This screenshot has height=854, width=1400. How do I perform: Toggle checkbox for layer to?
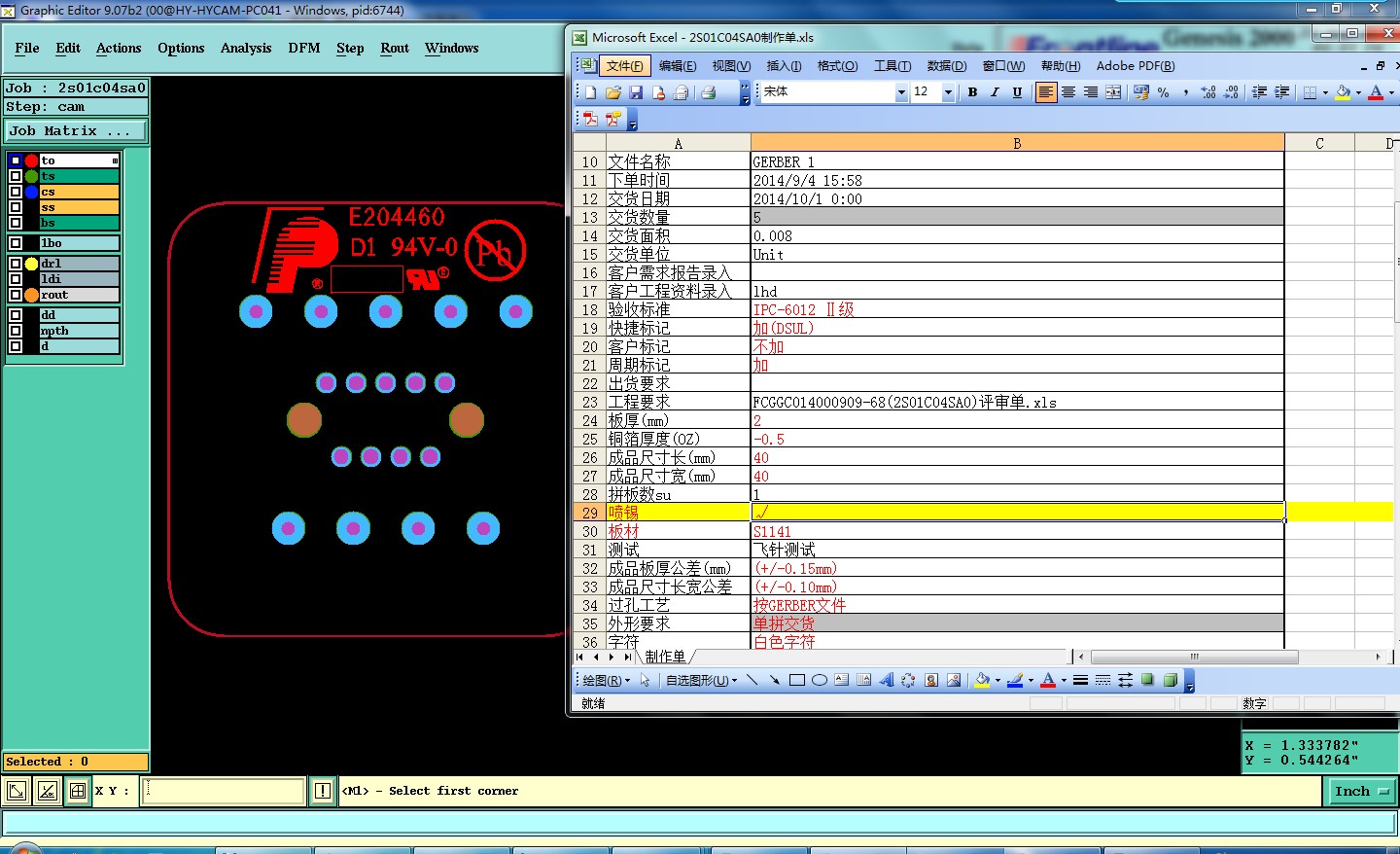(x=16, y=160)
